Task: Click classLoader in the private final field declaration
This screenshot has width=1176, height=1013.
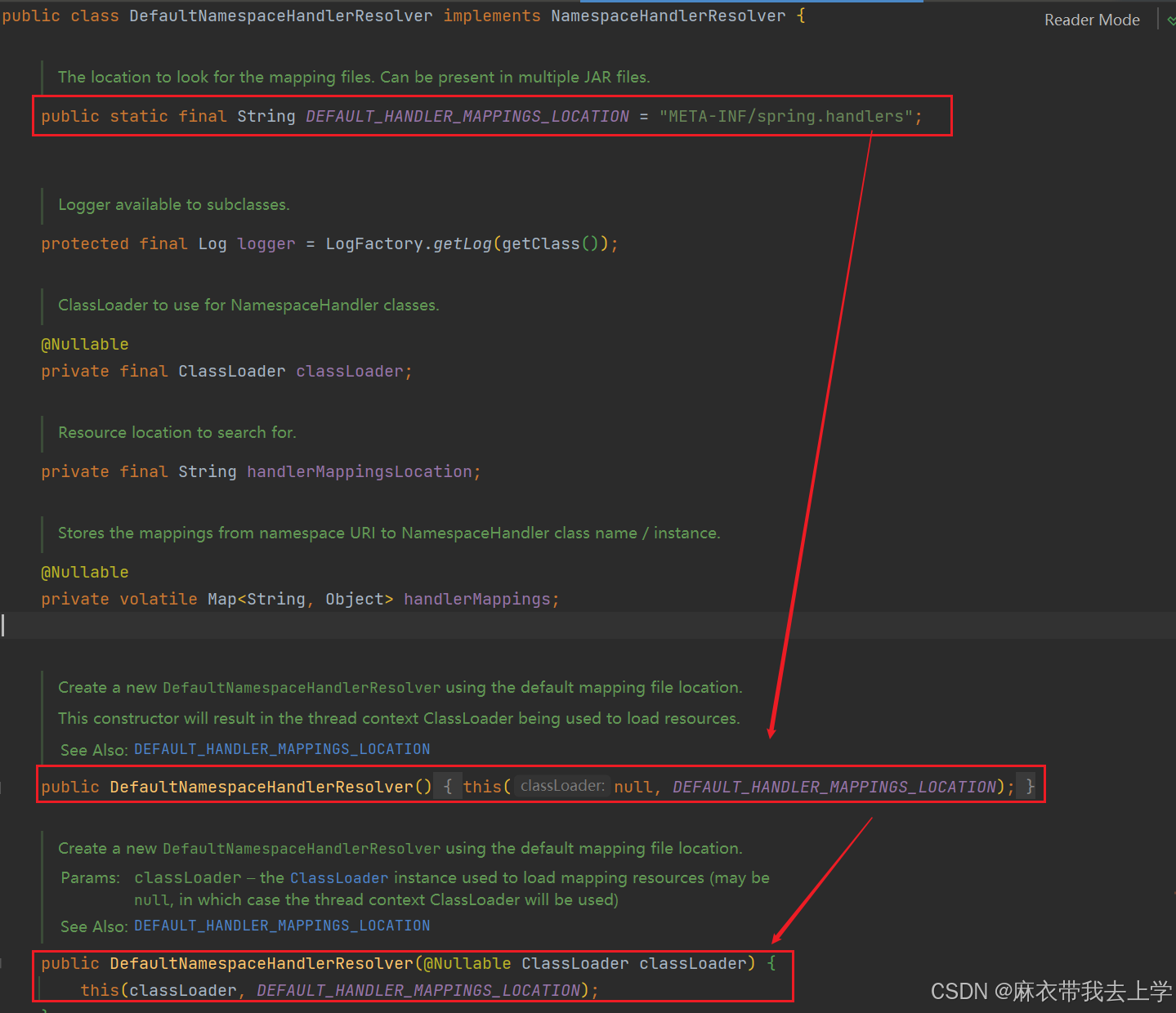Action: [x=350, y=371]
